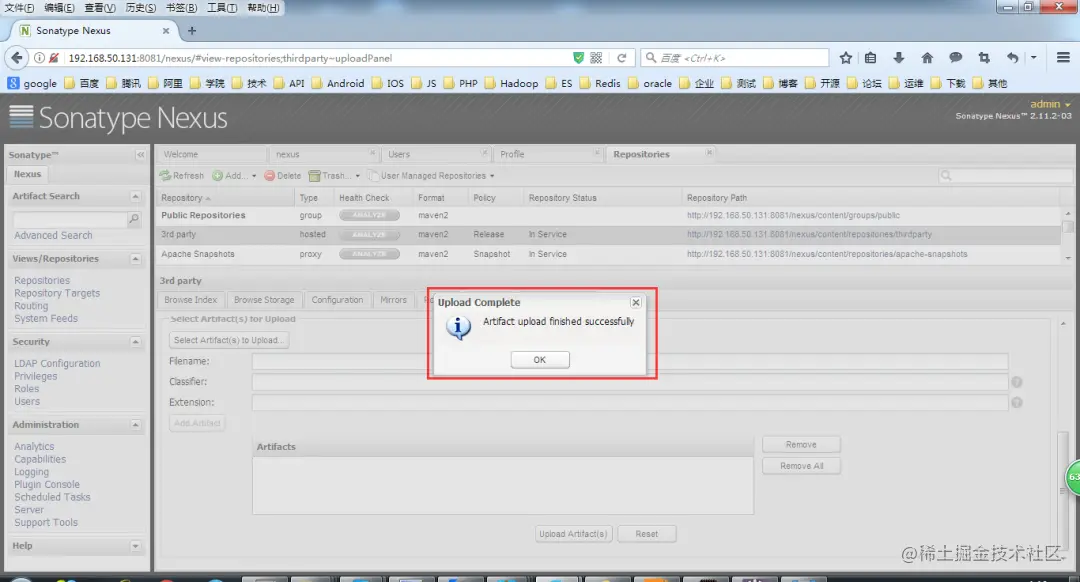Close the Sonatype Nexus browser tab
The image size is (1080, 582).
(166, 31)
